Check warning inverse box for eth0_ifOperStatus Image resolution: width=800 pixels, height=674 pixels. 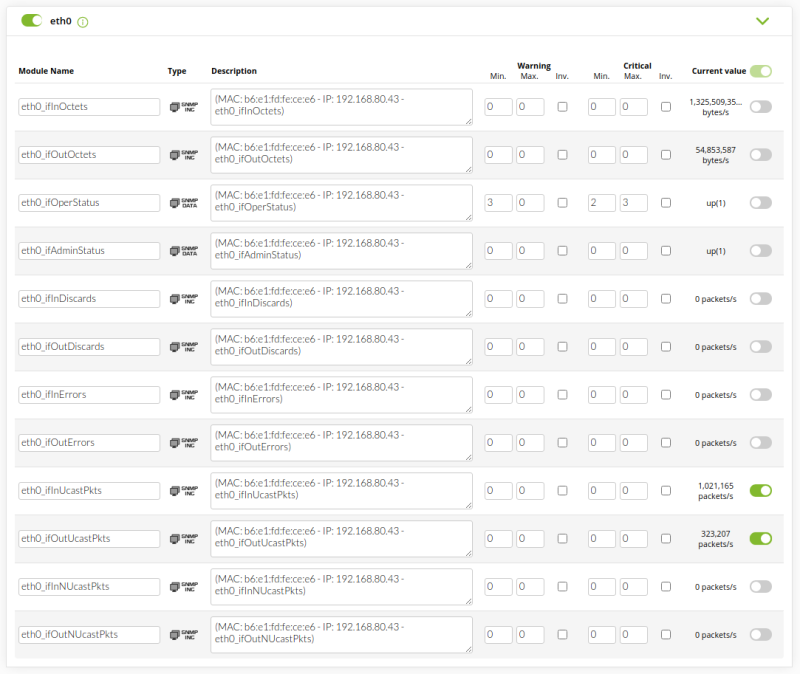[562, 203]
